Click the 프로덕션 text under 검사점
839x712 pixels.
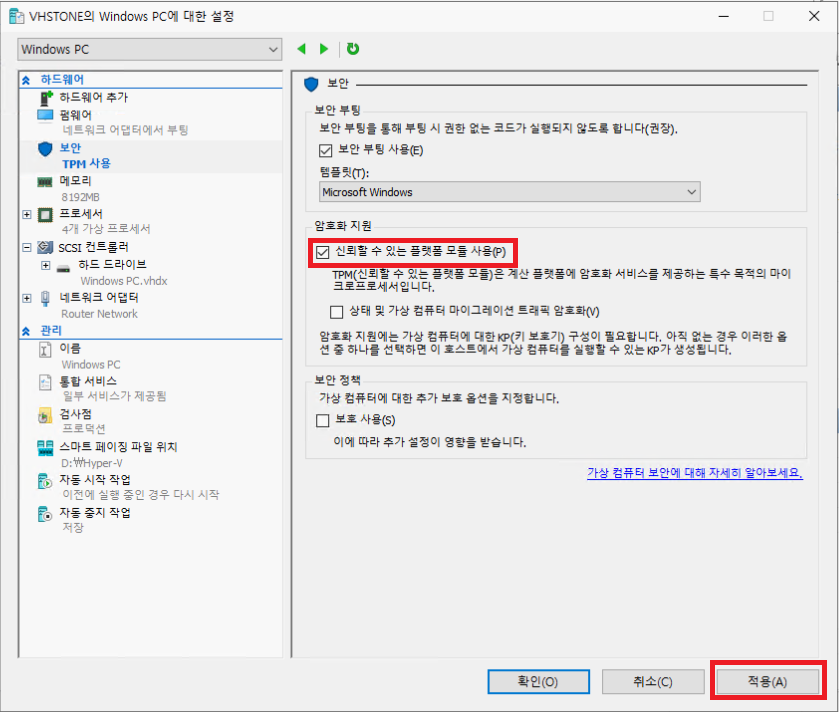pos(84,429)
